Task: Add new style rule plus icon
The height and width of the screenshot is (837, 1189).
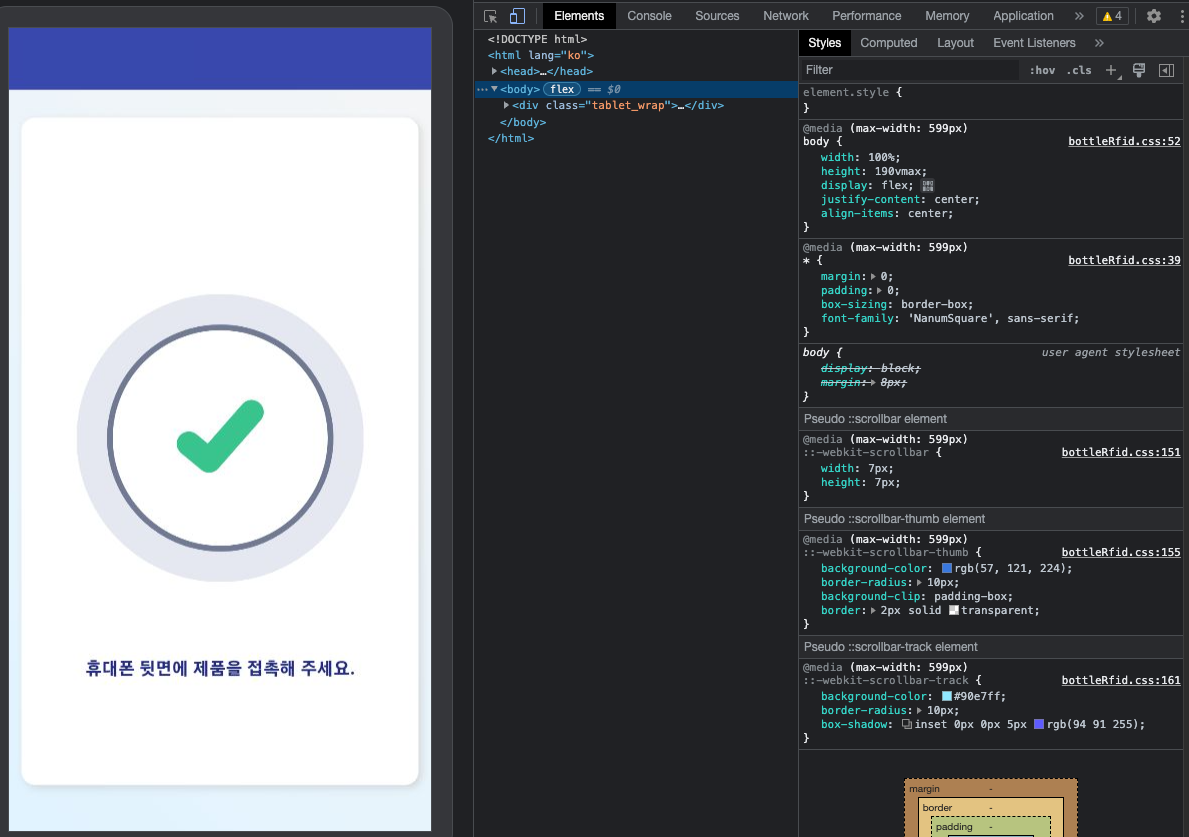Action: click(1111, 71)
